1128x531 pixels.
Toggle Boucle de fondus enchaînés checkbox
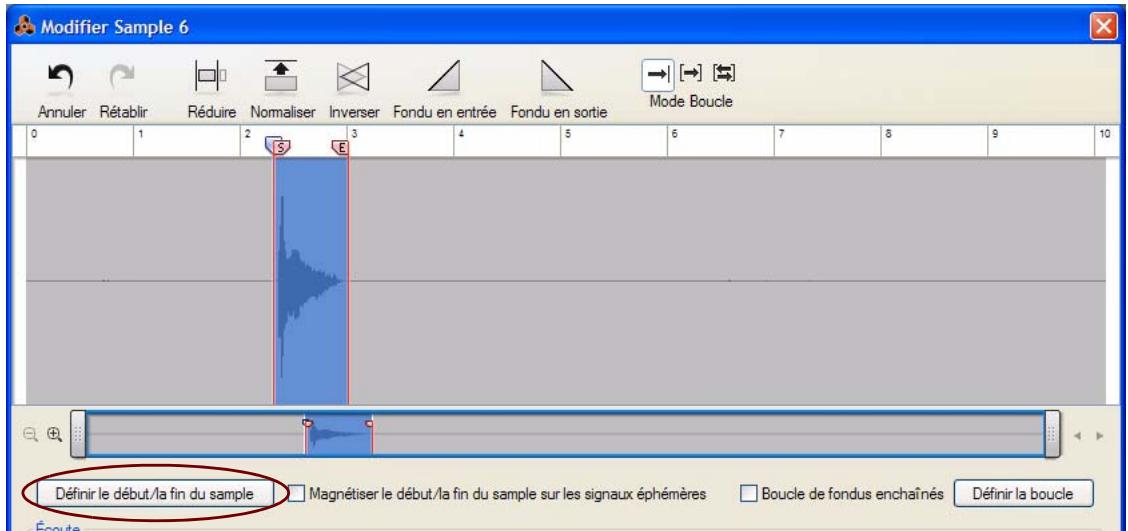[x=748, y=493]
